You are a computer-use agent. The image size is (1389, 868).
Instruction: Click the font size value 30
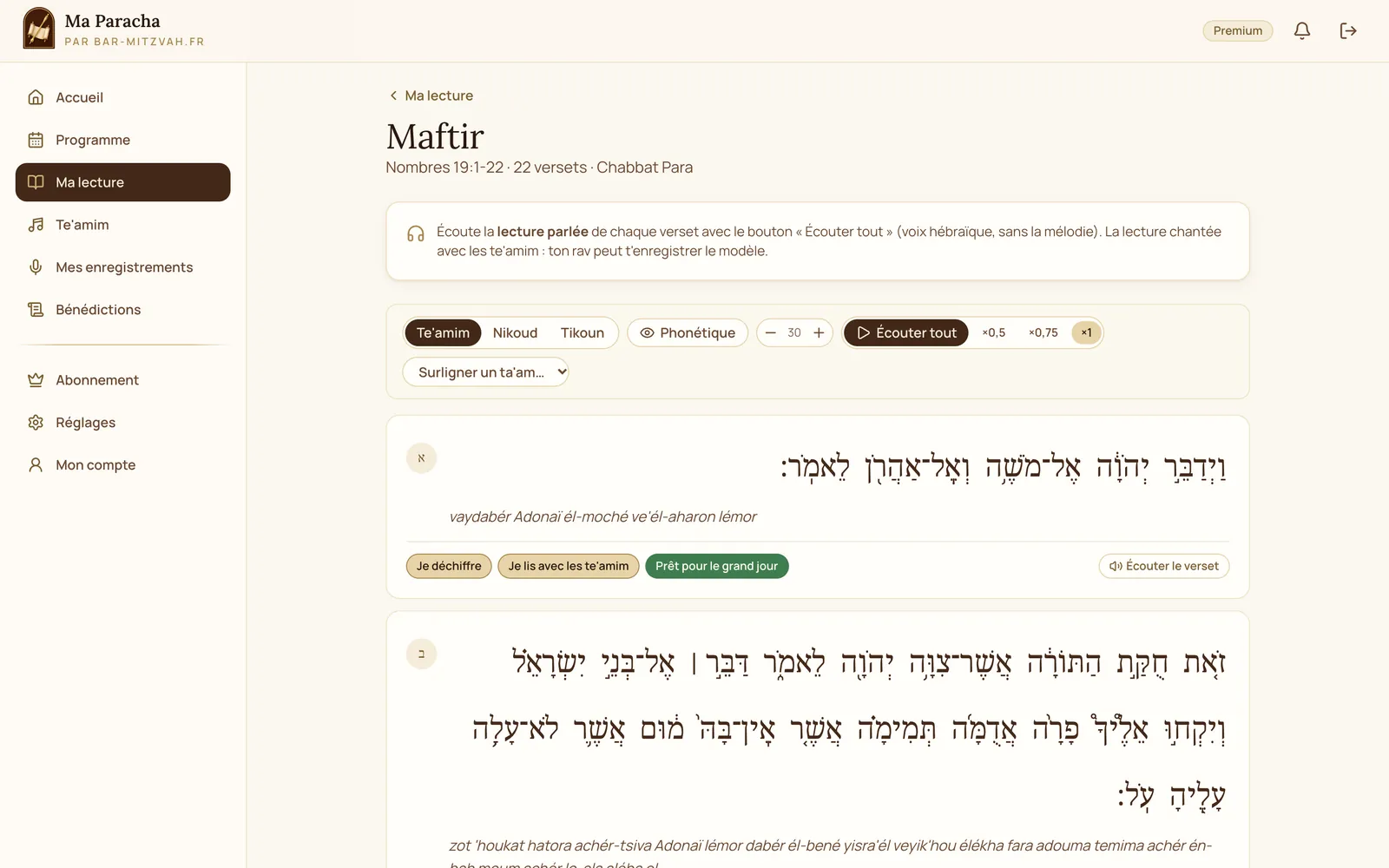(x=794, y=332)
